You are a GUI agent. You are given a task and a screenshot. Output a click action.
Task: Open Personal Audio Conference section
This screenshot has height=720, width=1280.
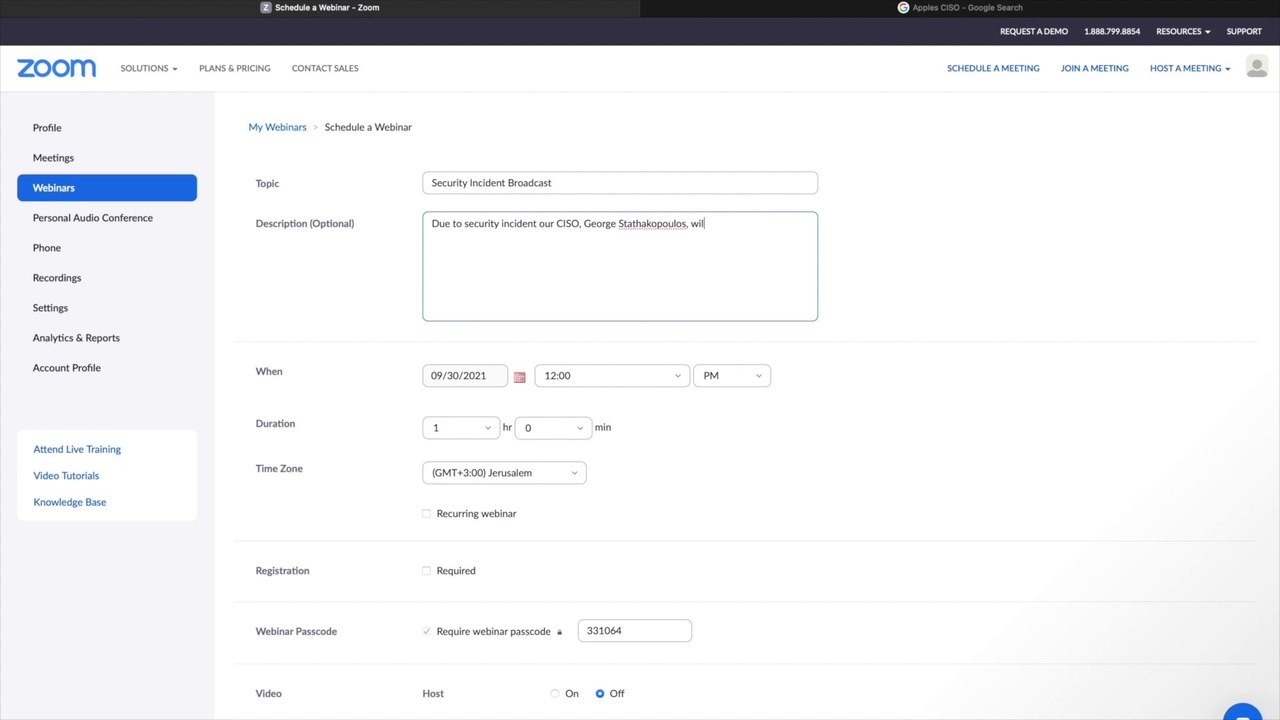tap(93, 218)
